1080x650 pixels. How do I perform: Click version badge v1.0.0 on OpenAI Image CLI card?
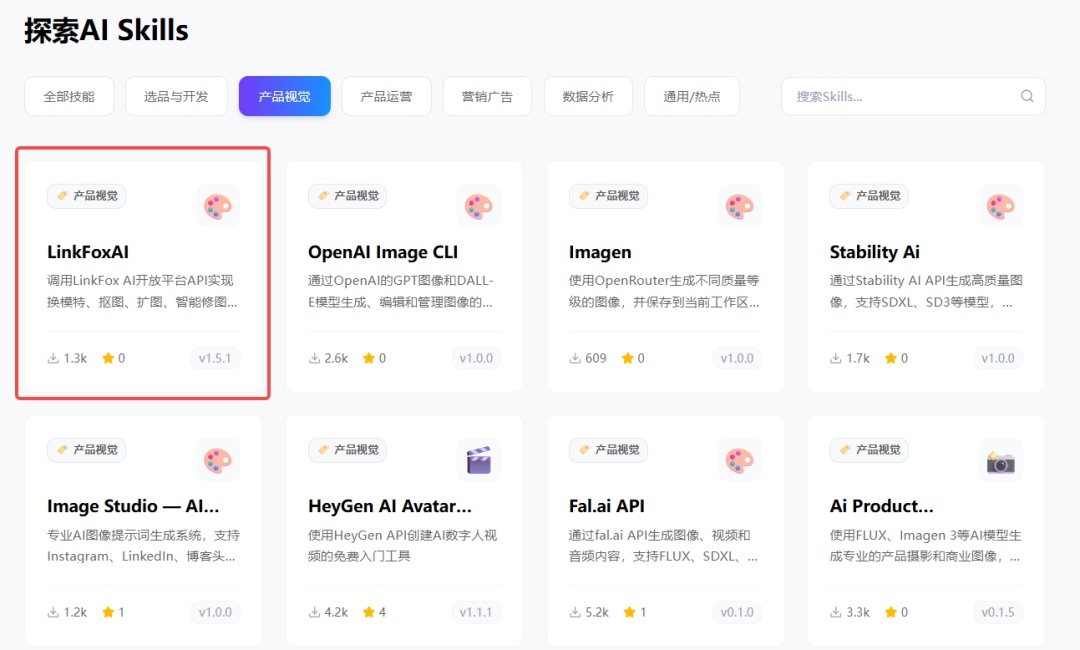pos(476,358)
